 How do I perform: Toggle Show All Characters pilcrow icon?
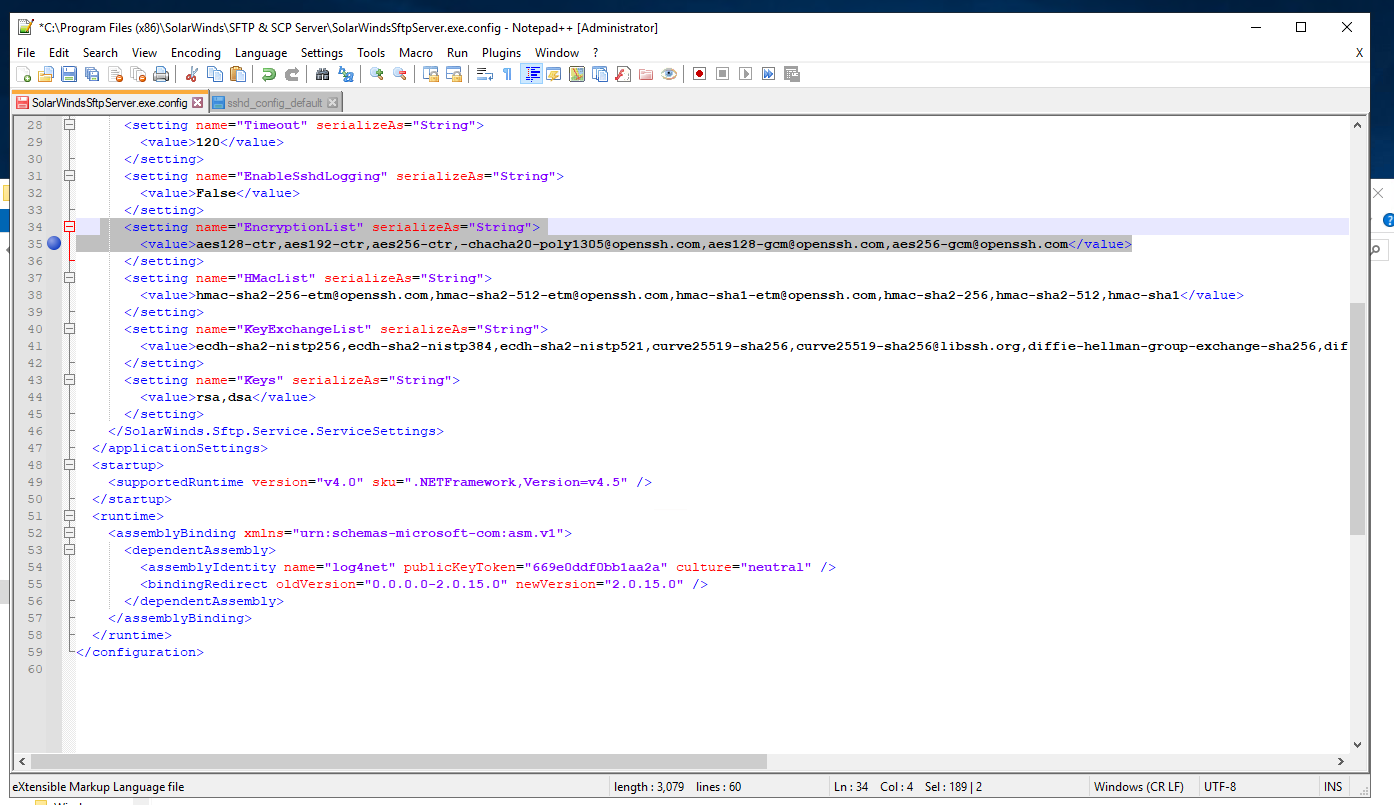pyautogui.click(x=507, y=74)
